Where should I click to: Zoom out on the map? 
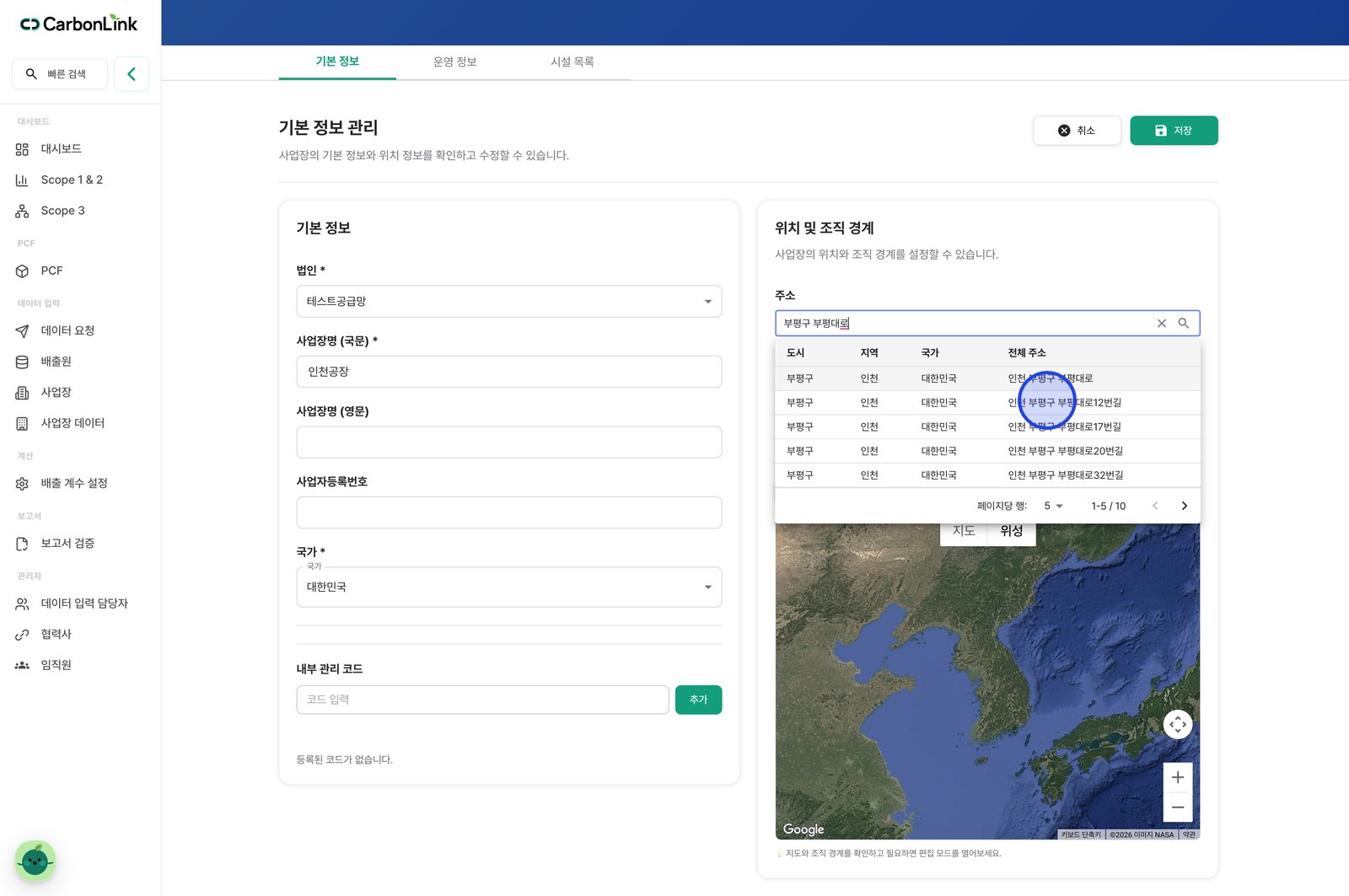1178,807
